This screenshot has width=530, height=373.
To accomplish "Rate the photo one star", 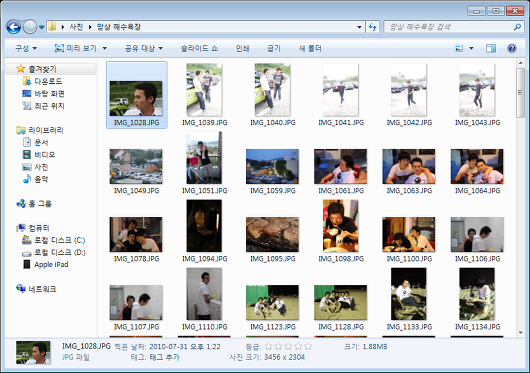I will 268,346.
